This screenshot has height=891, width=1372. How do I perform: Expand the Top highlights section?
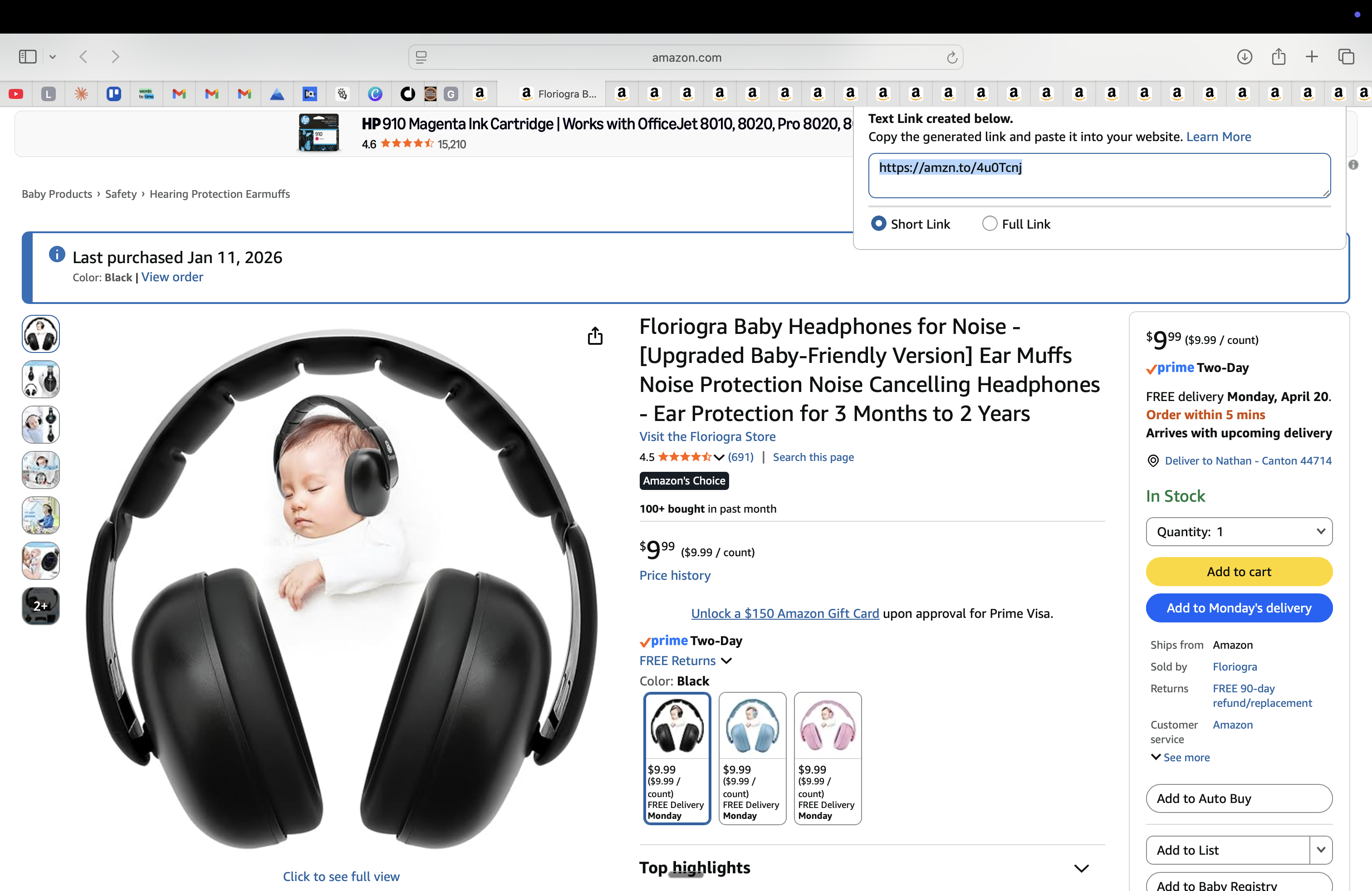pos(1081,868)
